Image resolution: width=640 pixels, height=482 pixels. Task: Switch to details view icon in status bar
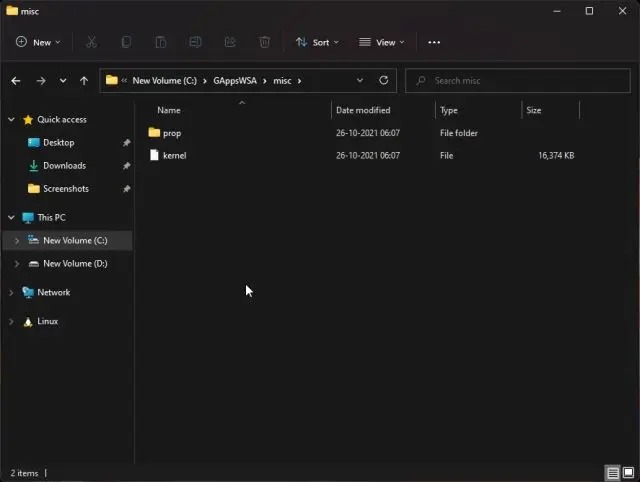tap(612, 472)
